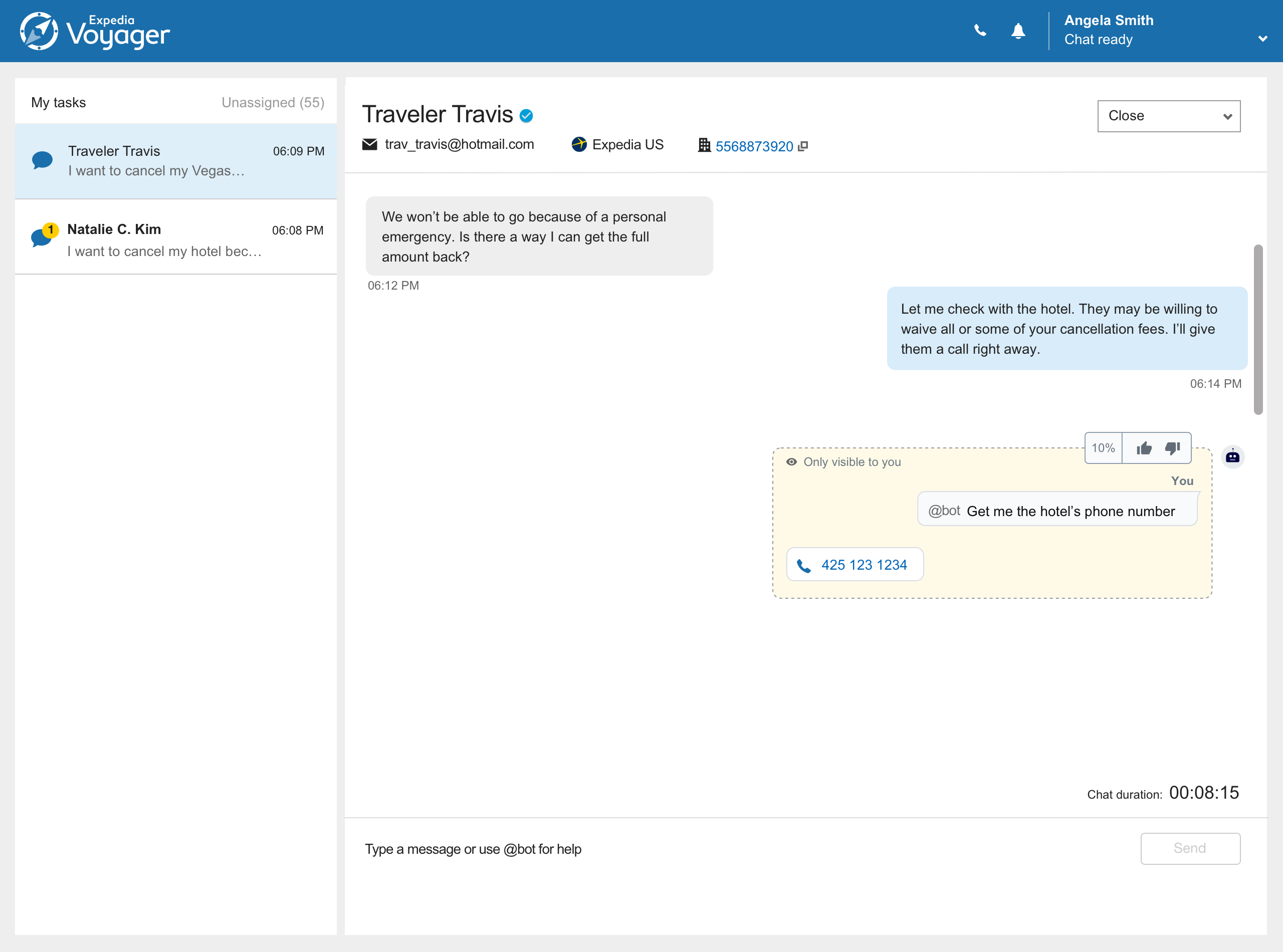Switch to the Unassigned (55) tab
1283x952 pixels.
pyautogui.click(x=273, y=103)
